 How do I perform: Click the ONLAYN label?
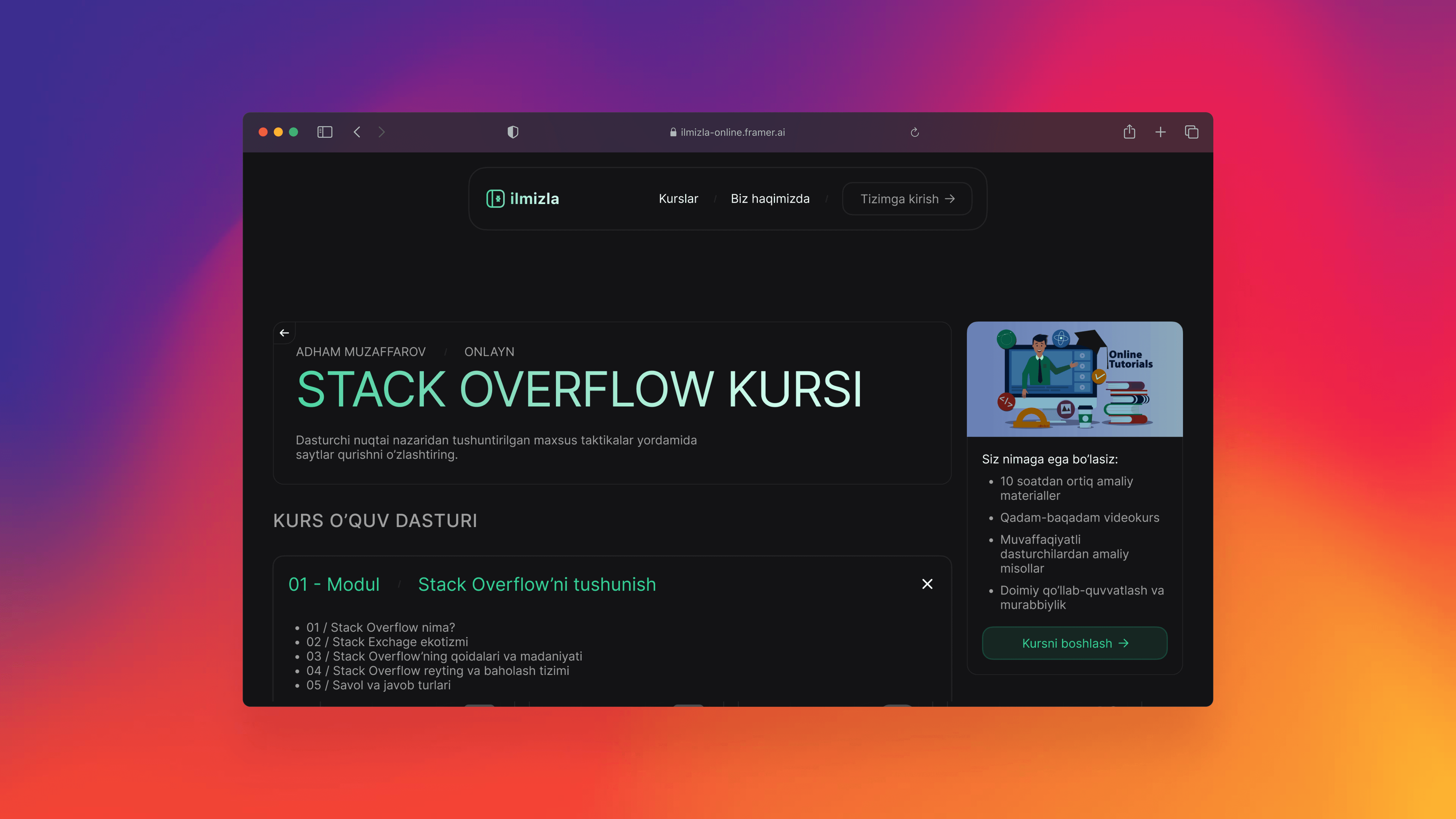(489, 352)
